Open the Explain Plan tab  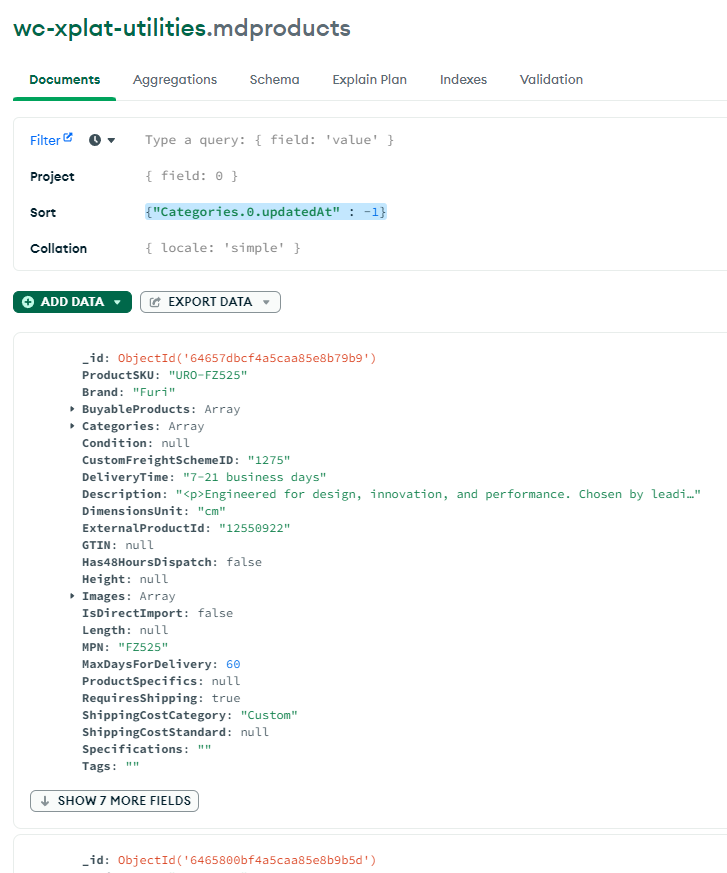tap(369, 80)
